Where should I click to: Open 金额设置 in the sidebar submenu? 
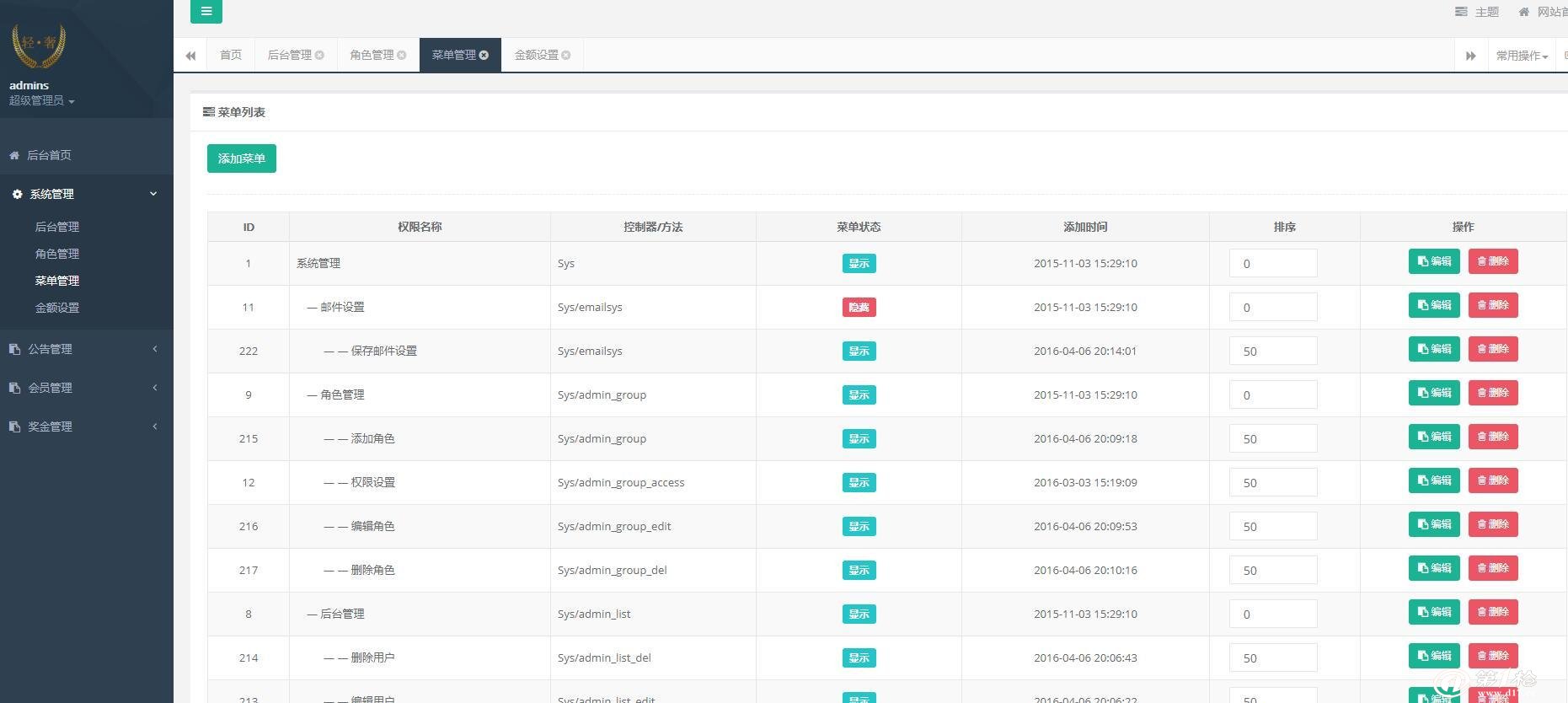57,308
